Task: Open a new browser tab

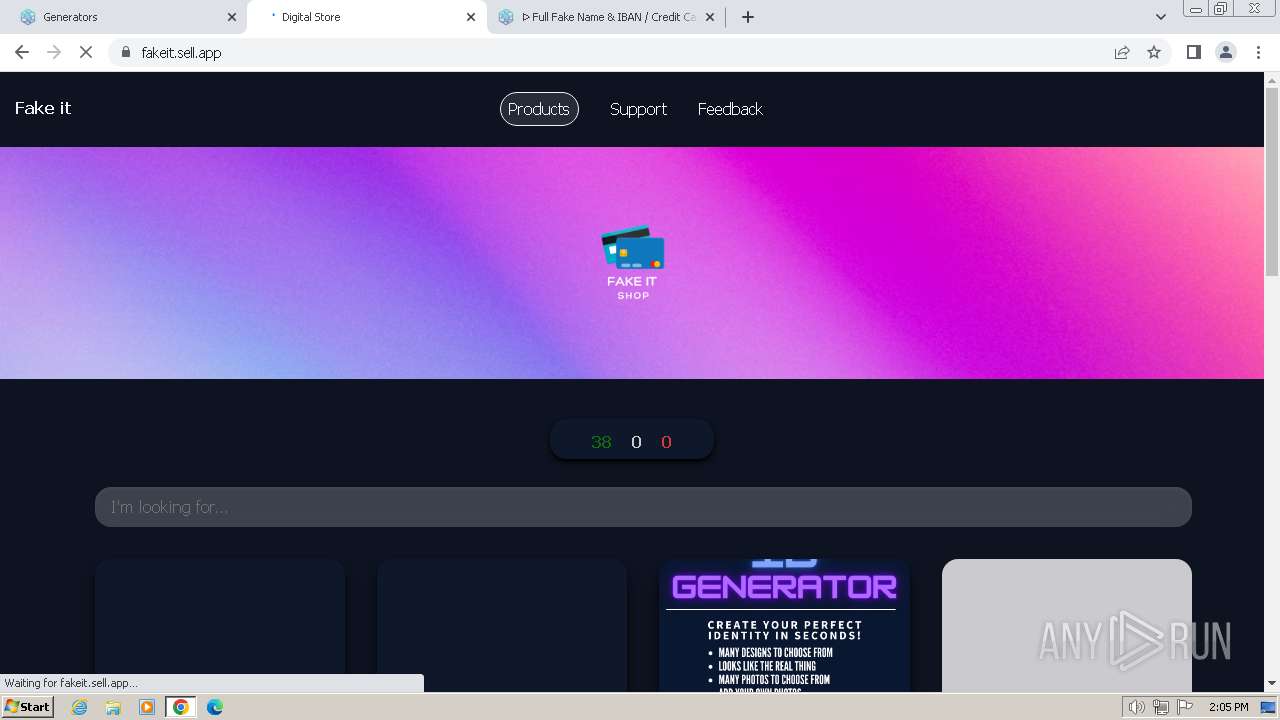Action: [748, 17]
